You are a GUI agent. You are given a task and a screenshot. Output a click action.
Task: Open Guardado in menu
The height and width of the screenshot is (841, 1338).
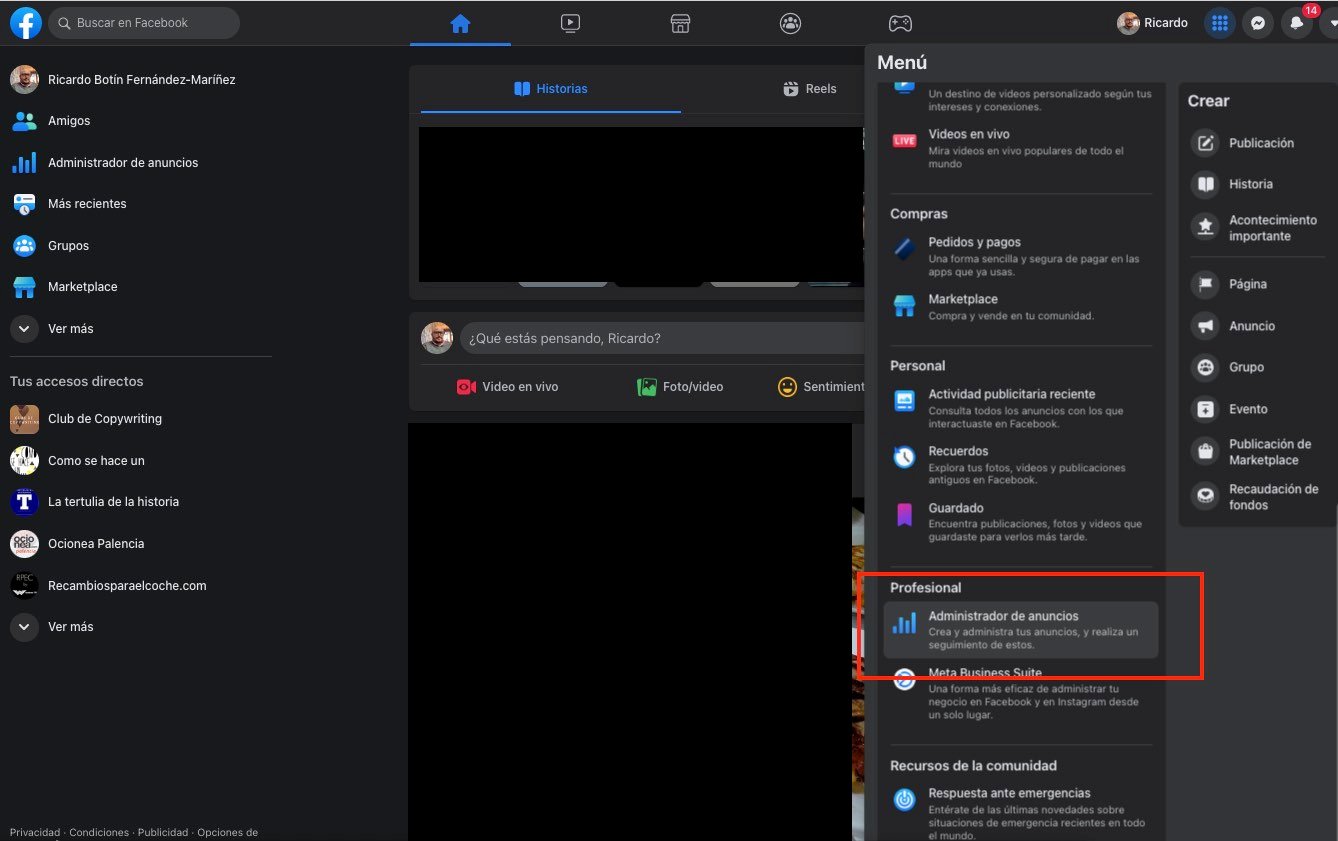click(1020, 522)
